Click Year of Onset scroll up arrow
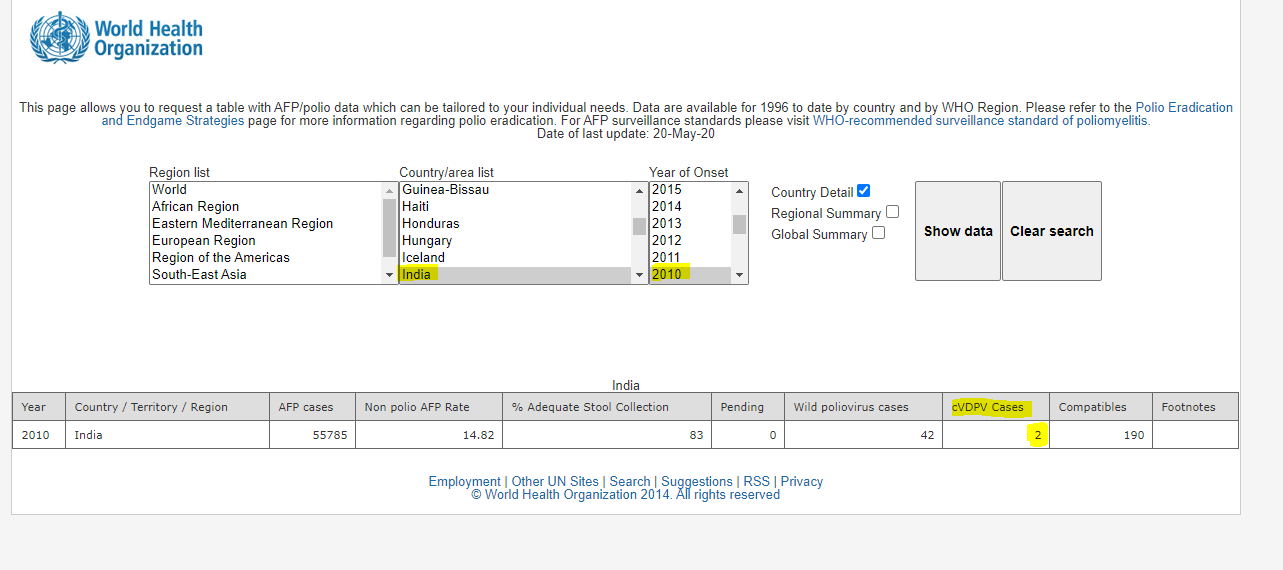 (740, 190)
